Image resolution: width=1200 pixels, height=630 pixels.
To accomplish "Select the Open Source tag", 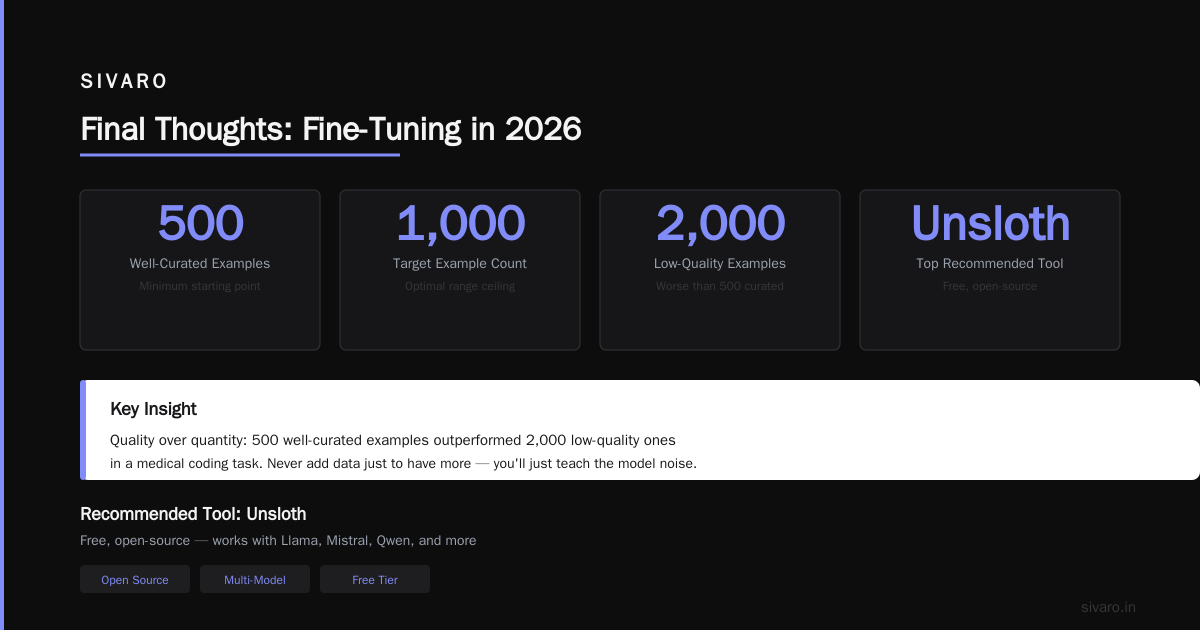I will [135, 580].
